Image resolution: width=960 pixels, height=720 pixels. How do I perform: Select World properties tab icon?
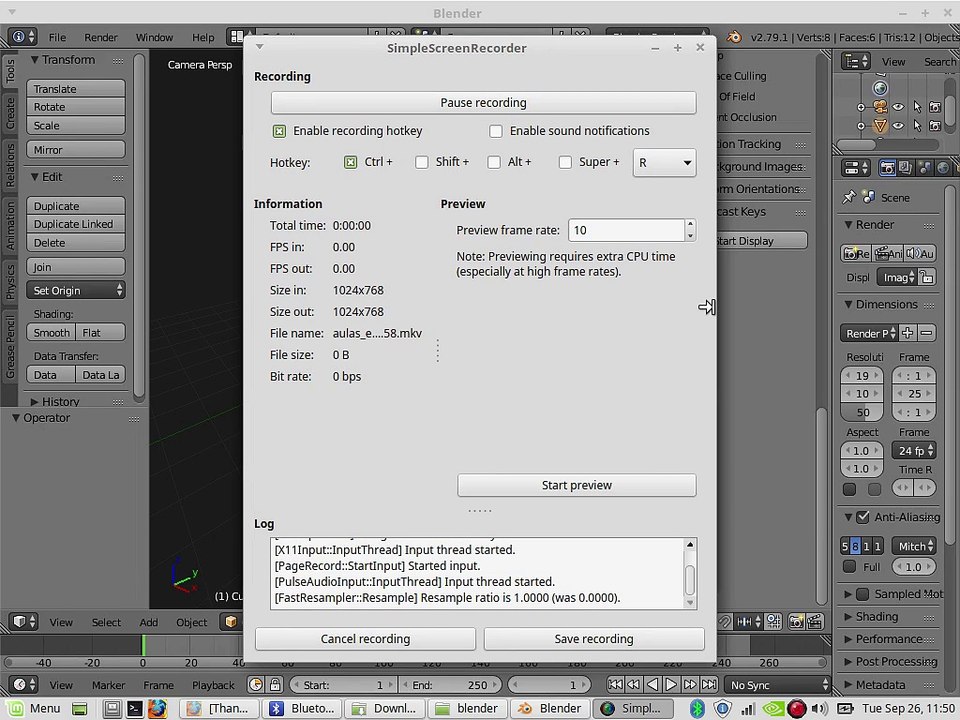tap(943, 168)
